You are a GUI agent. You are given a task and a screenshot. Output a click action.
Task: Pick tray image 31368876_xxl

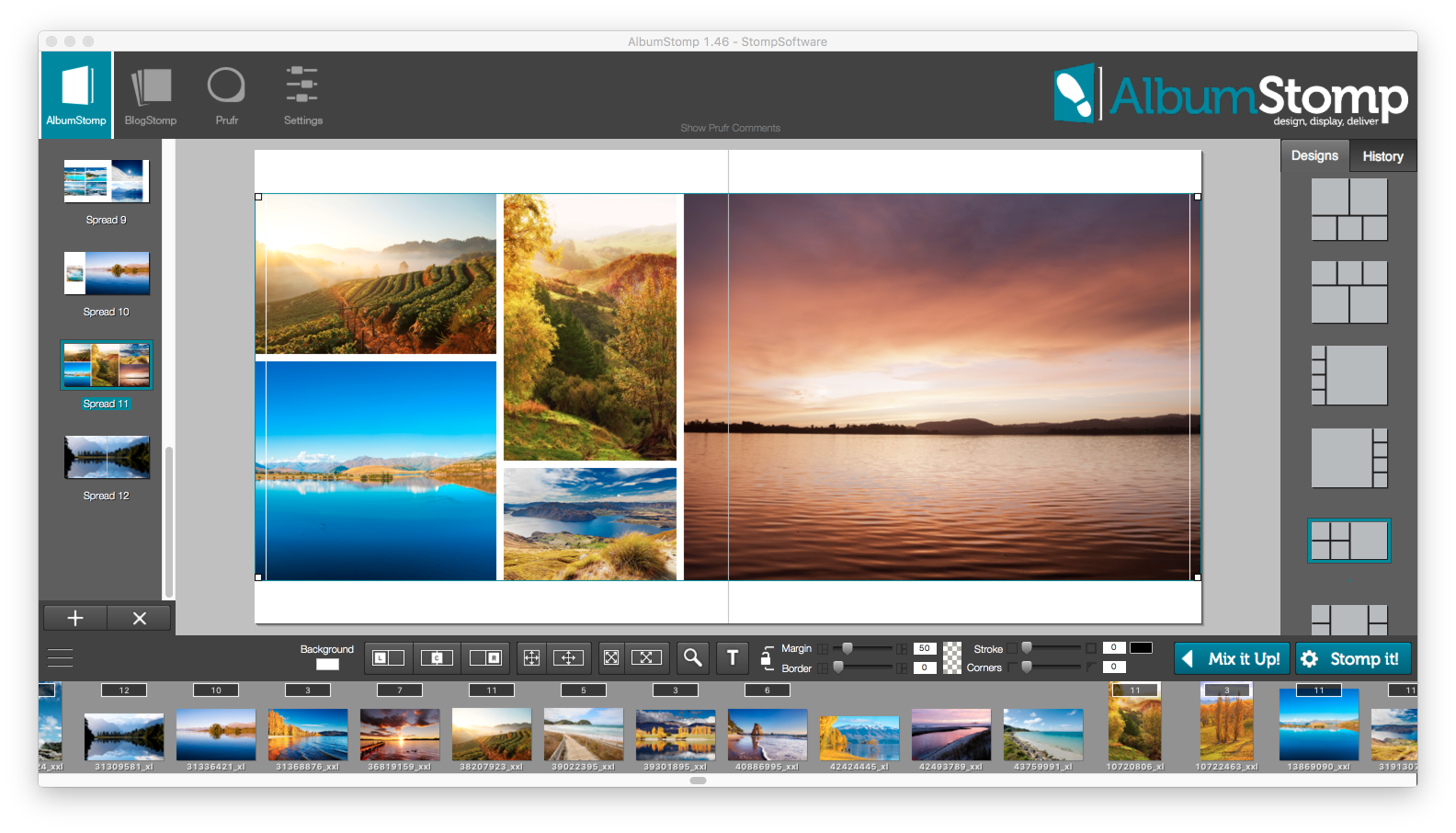coord(308,735)
